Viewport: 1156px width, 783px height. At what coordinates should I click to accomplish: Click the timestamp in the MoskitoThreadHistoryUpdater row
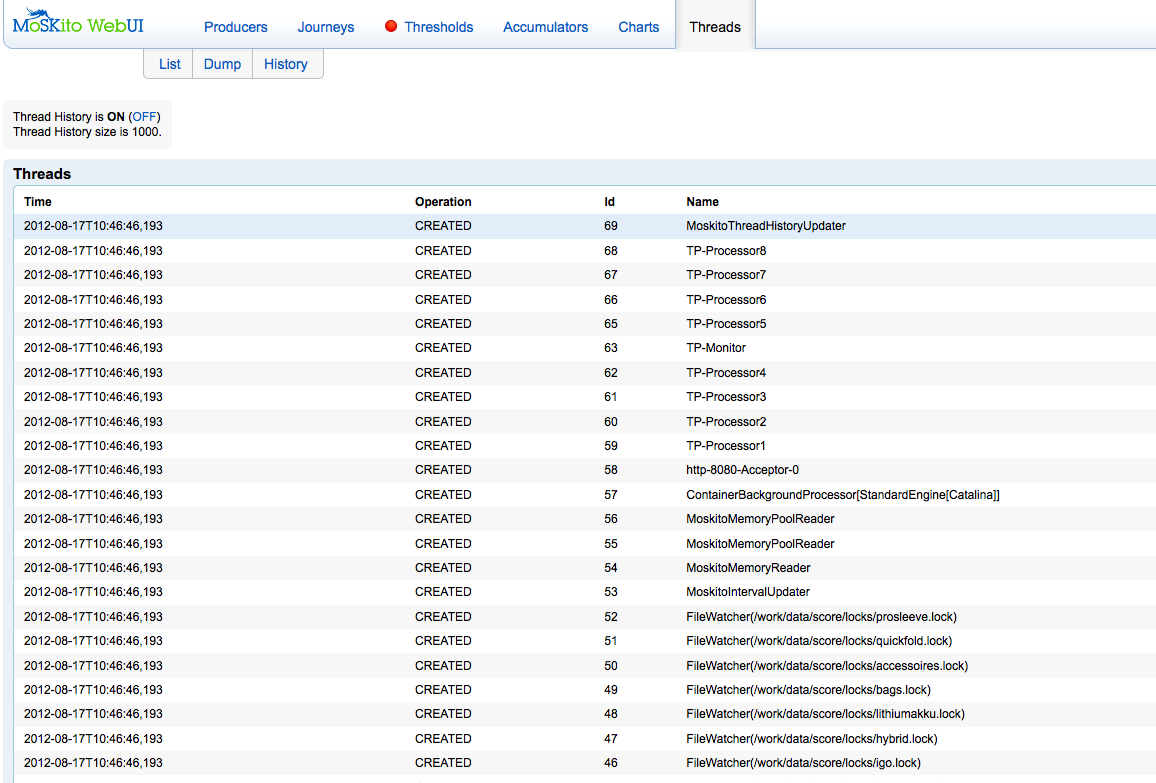93,226
